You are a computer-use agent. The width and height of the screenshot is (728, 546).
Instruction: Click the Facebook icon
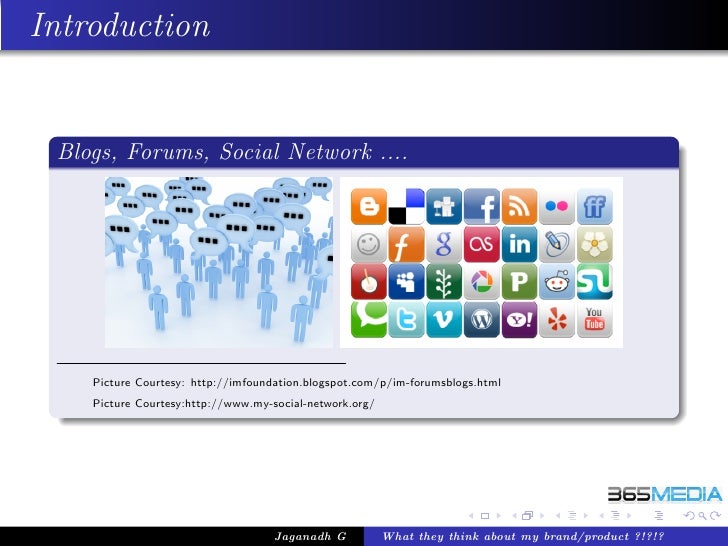(482, 206)
